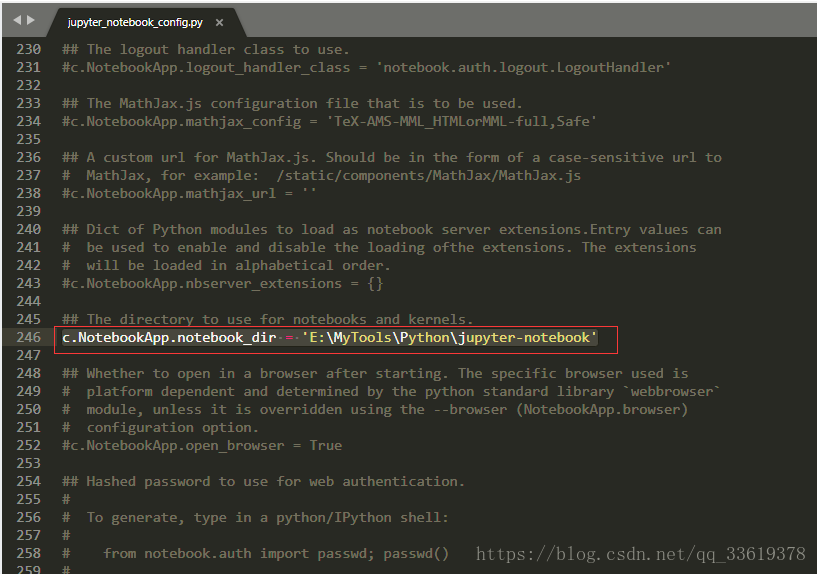Image resolution: width=817 pixels, height=574 pixels.
Task: Click comment 'configuration option.' on line 251
Action: click(160, 428)
